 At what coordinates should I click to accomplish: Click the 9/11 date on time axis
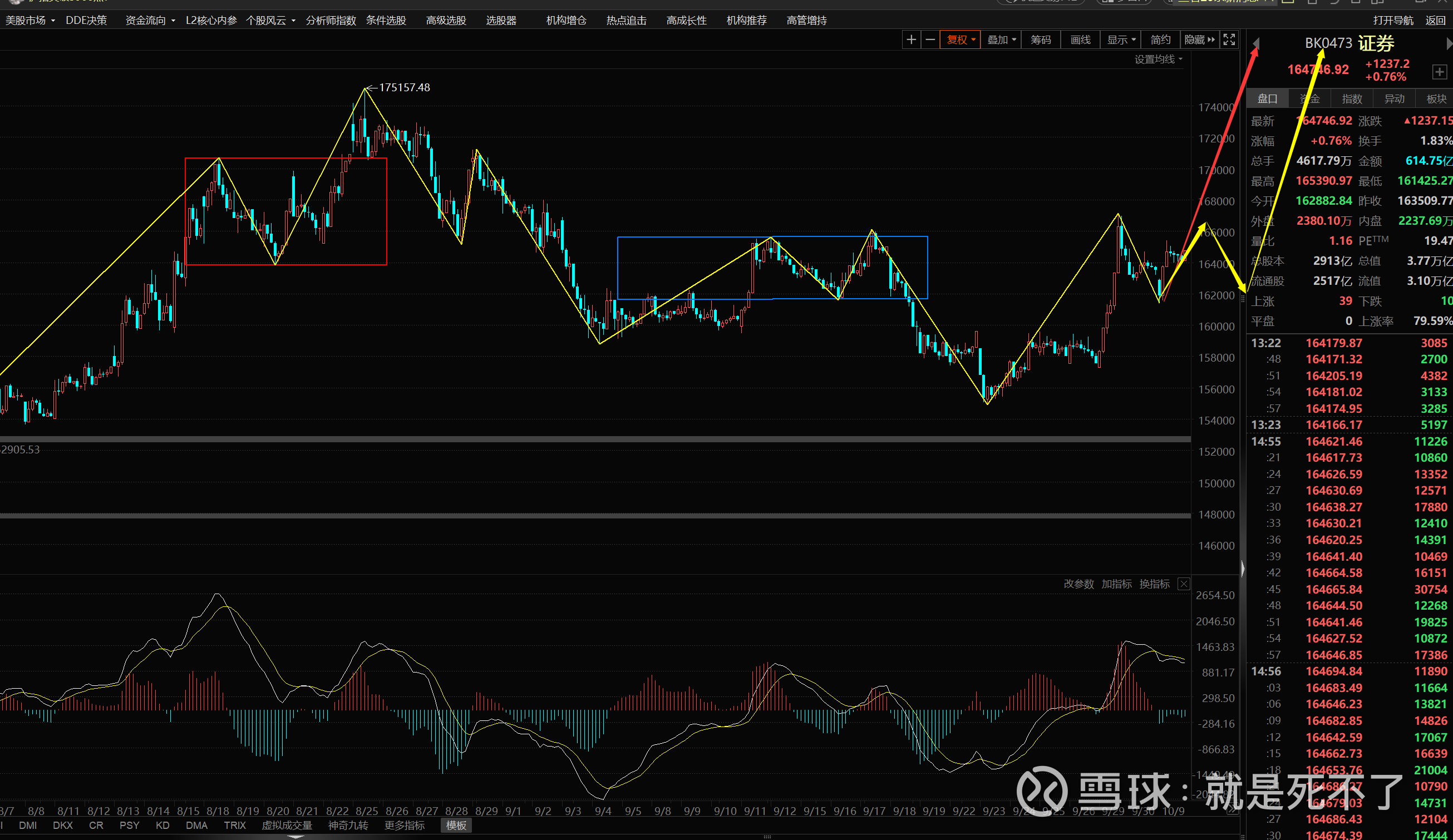(x=755, y=811)
